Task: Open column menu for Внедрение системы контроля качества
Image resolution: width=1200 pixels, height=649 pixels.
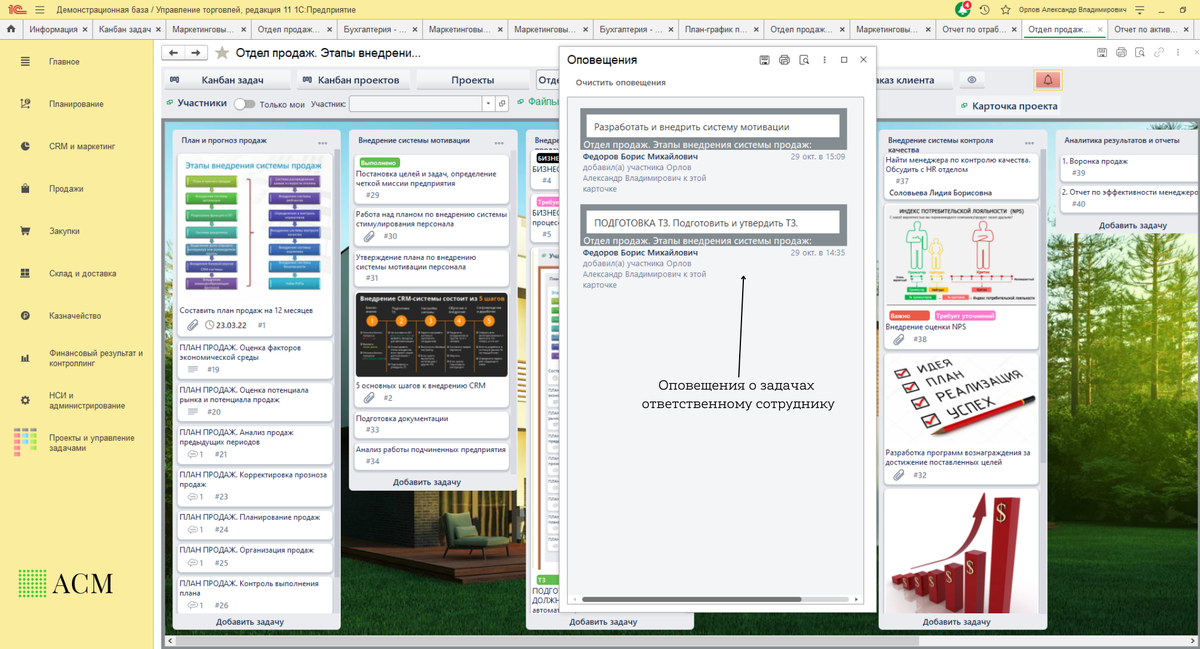Action: pyautogui.click(x=1031, y=143)
